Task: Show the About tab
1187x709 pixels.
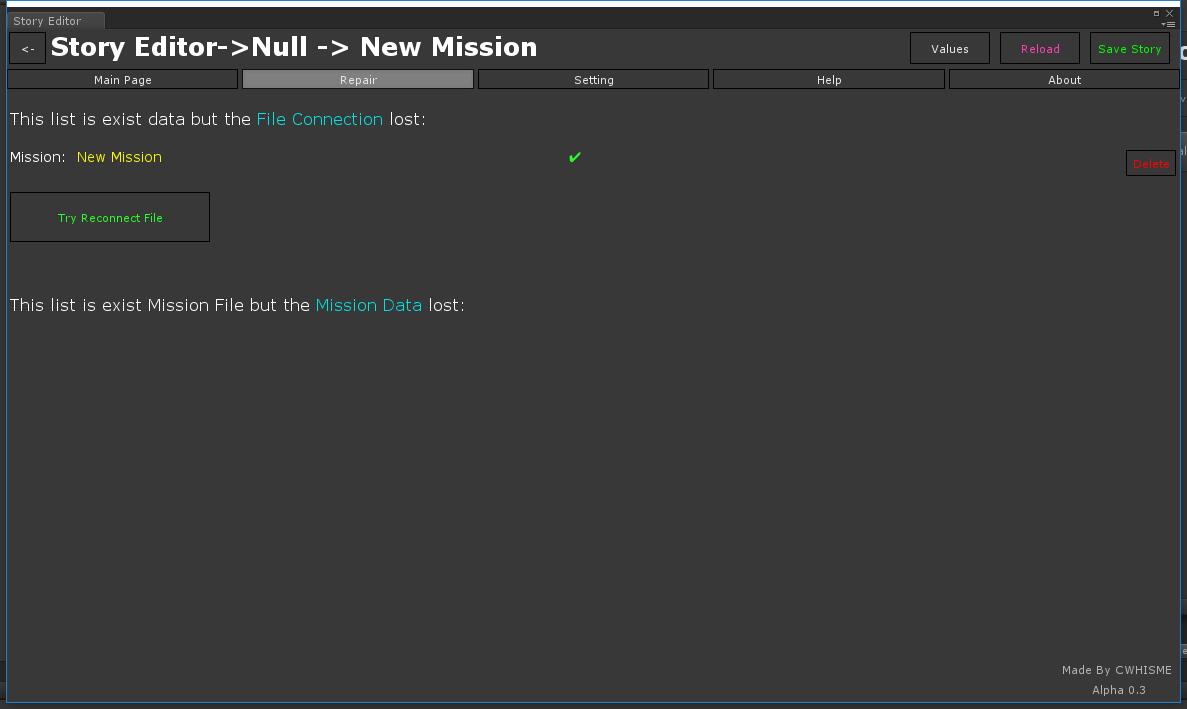Action: tap(1064, 80)
